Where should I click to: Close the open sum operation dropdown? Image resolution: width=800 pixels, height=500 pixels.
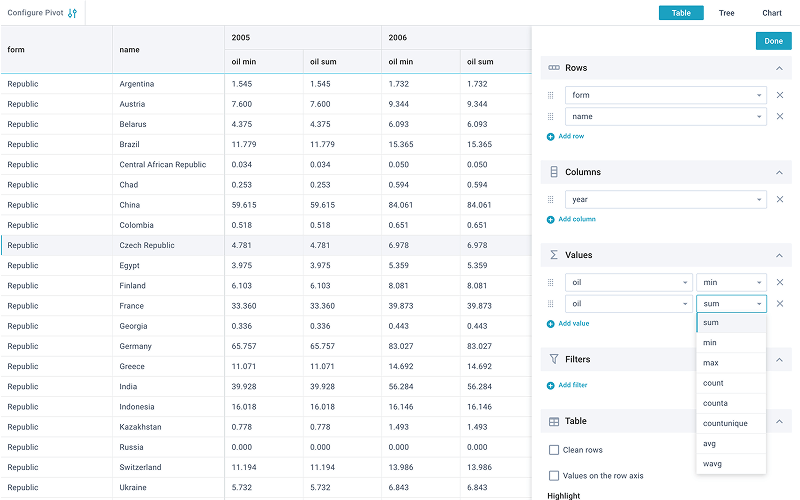tap(731, 304)
